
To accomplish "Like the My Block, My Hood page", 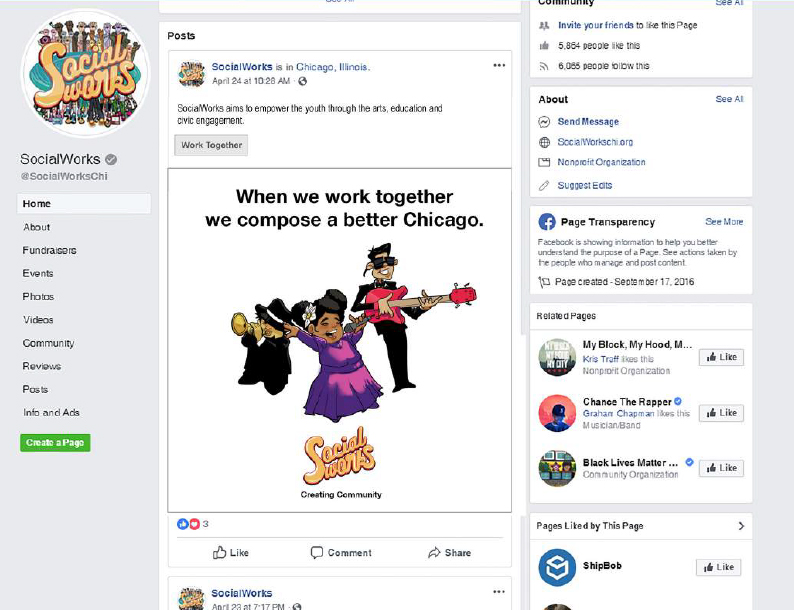I will tap(721, 357).
